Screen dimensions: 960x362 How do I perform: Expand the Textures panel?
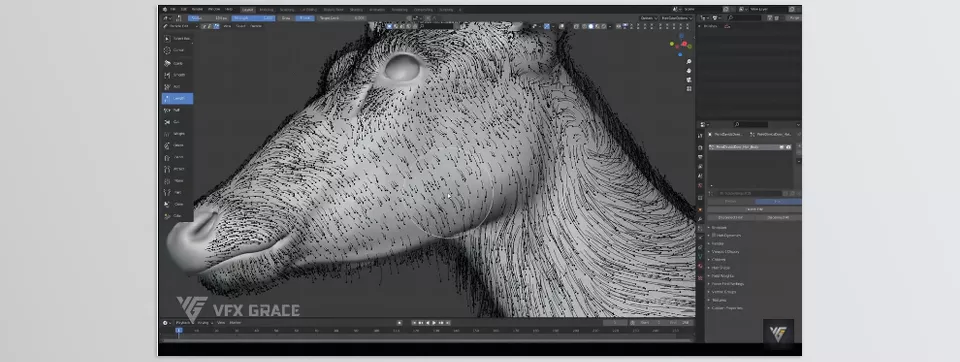click(x=720, y=300)
